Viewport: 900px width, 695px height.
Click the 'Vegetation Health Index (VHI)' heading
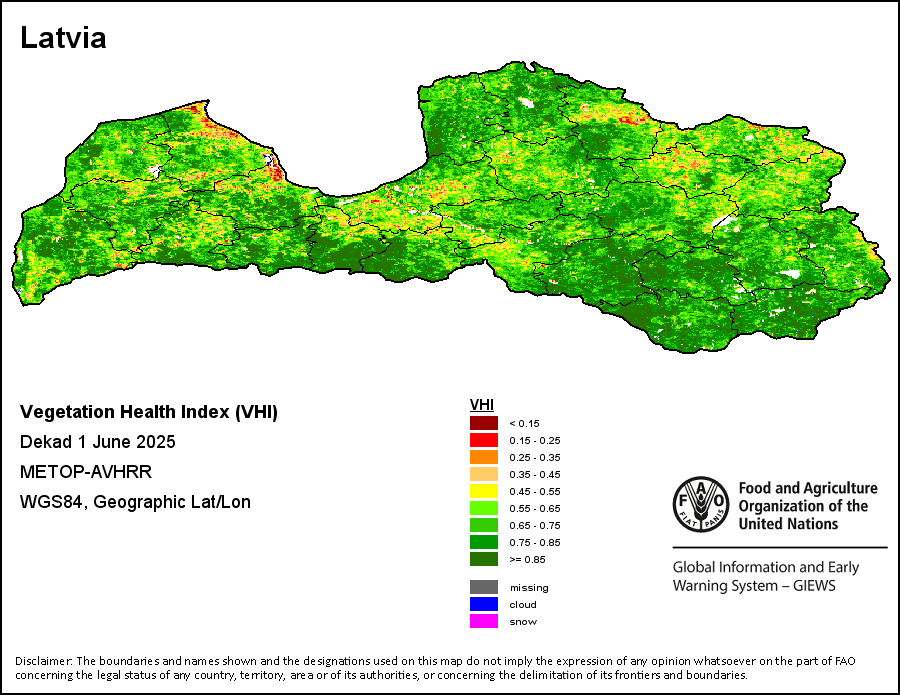(149, 412)
